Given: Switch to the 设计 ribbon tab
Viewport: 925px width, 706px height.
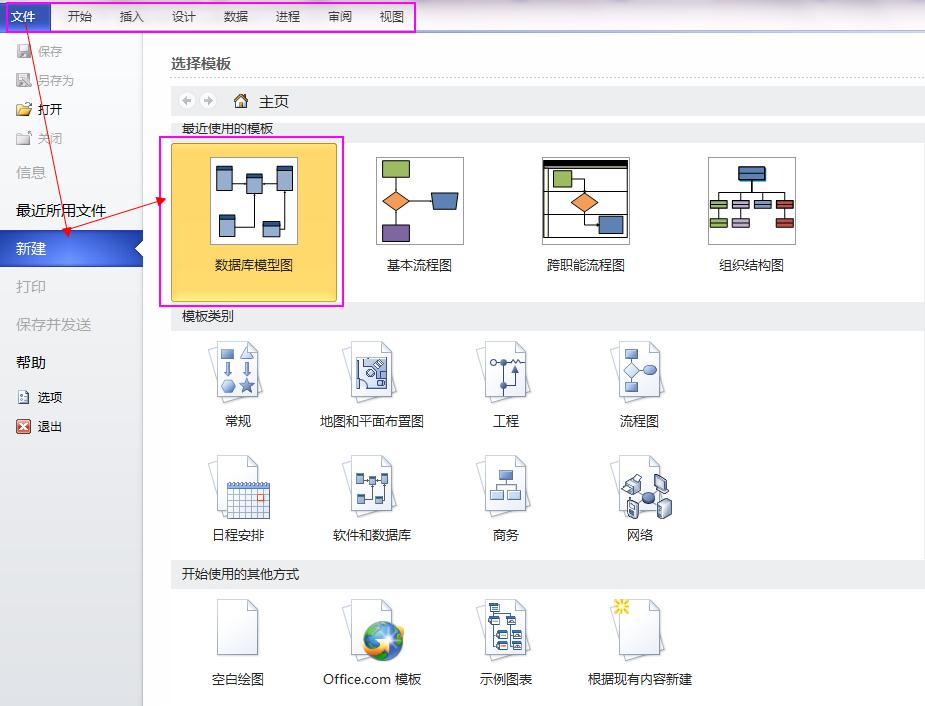Looking at the screenshot, I should (x=183, y=16).
